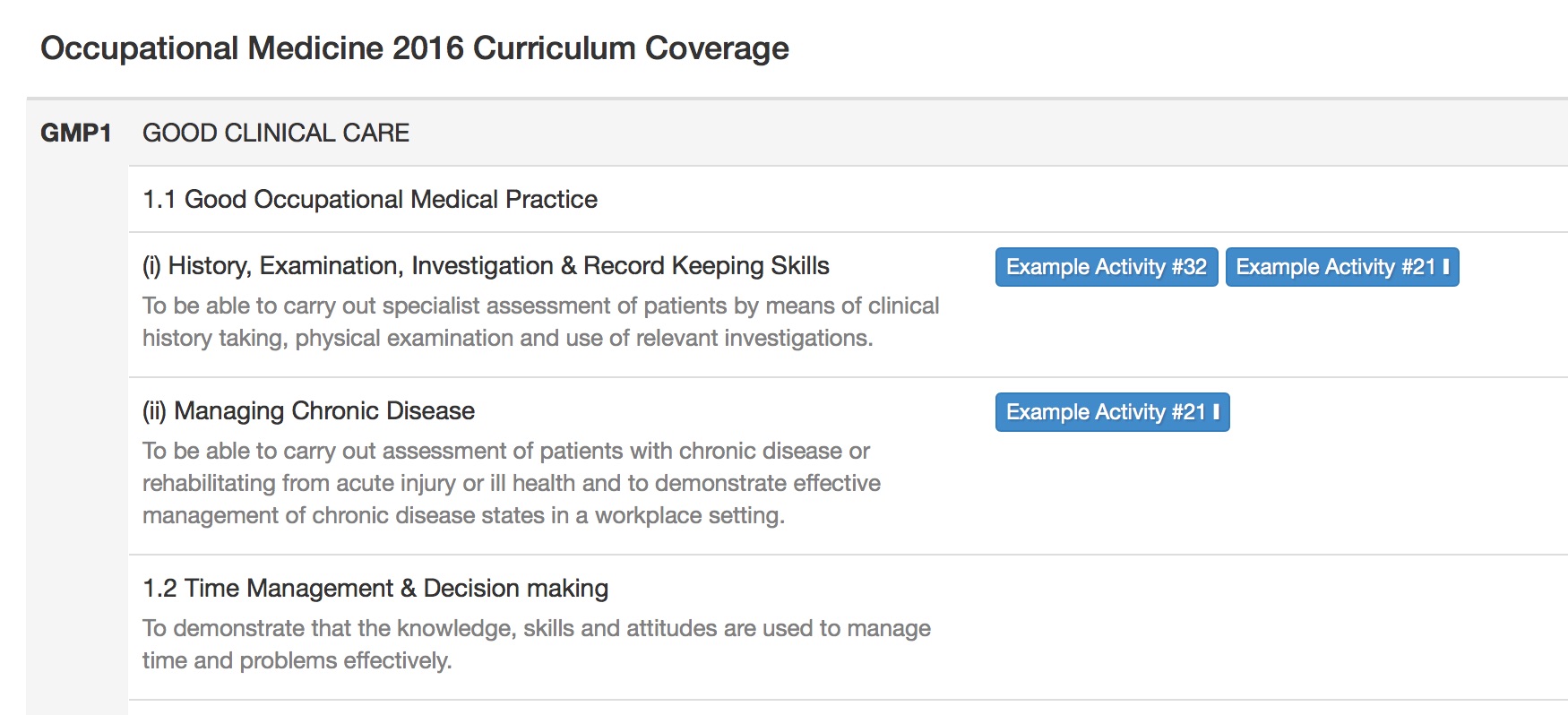Click the line 'time and problems effectively'

[x=297, y=660]
